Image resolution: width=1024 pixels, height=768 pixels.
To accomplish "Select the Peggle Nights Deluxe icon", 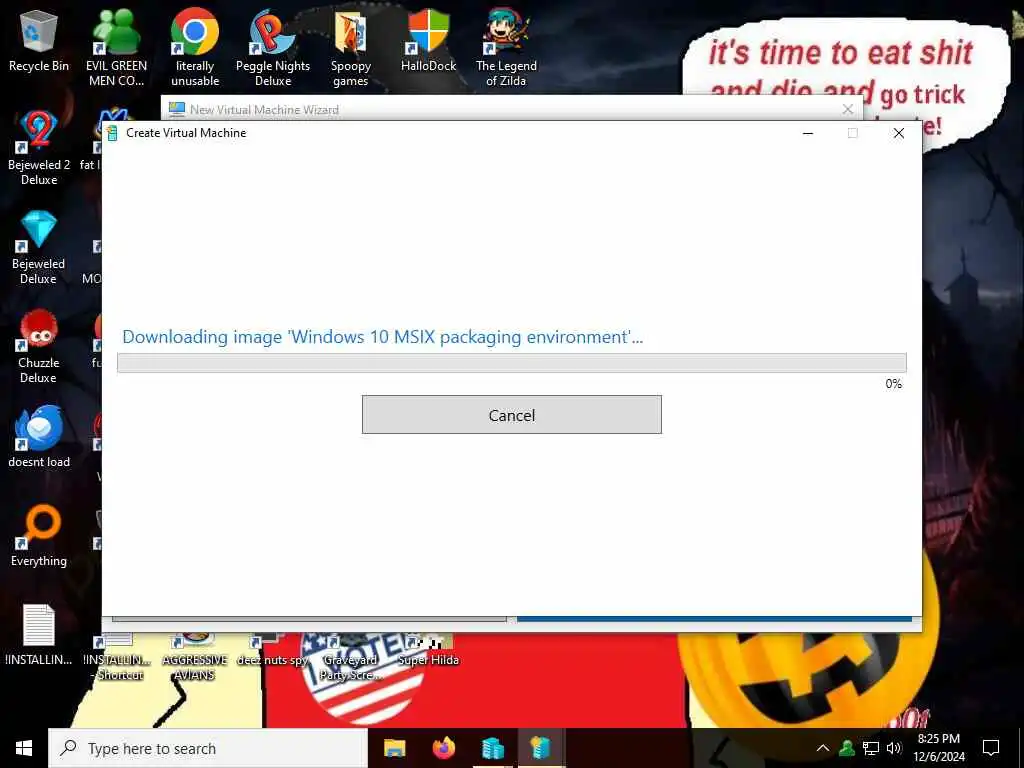I will tap(272, 48).
